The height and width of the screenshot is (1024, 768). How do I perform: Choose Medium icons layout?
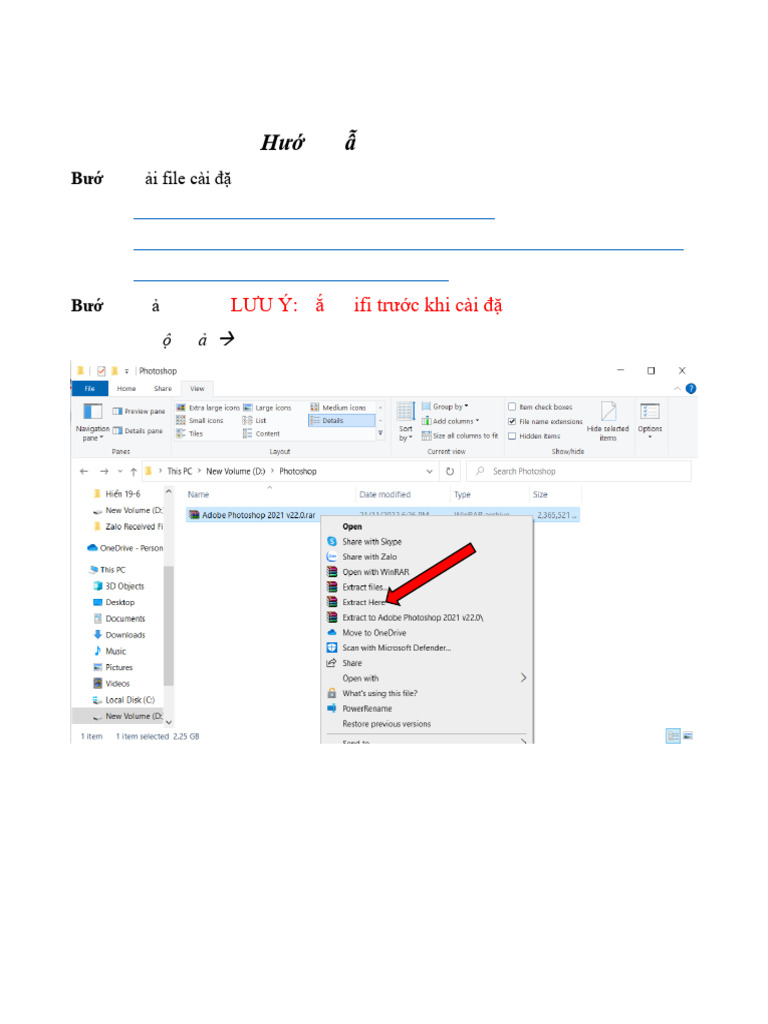(338, 408)
